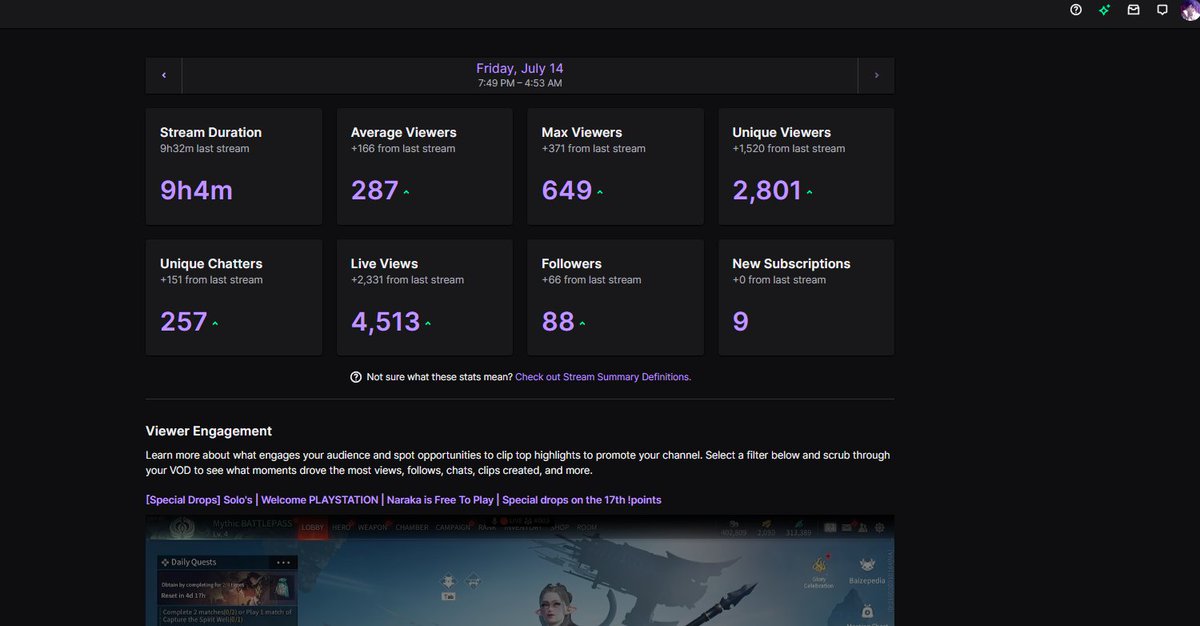
Task: Click the '2,801' unique viewers value
Action: [767, 190]
